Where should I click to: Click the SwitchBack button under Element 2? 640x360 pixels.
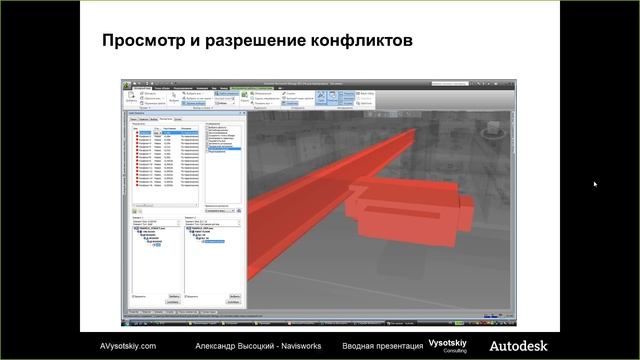click(x=233, y=302)
